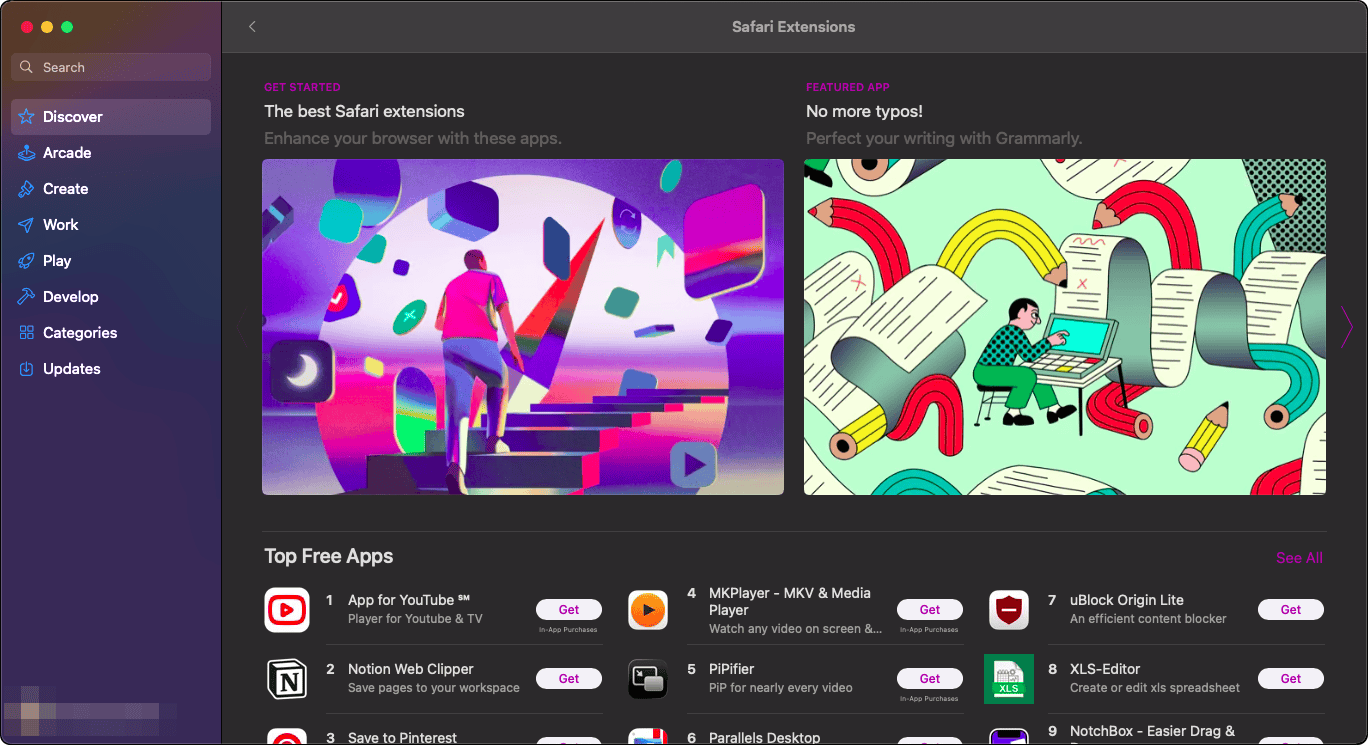The width and height of the screenshot is (1368, 745).
Task: Click the Arcade joystick sidebar icon
Action: 26,153
